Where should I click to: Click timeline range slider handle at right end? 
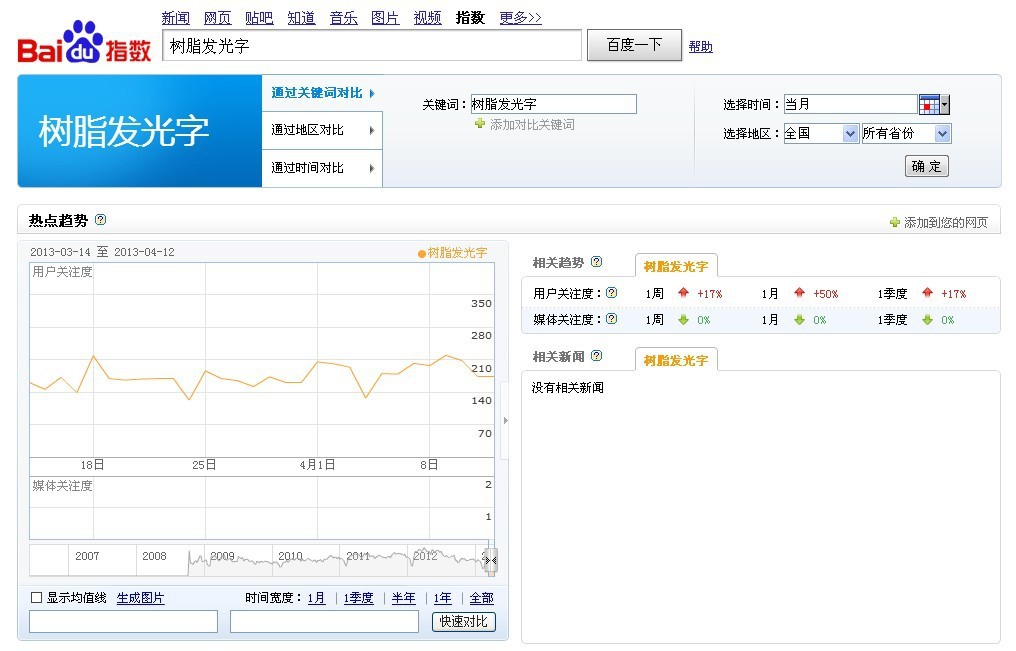point(491,560)
